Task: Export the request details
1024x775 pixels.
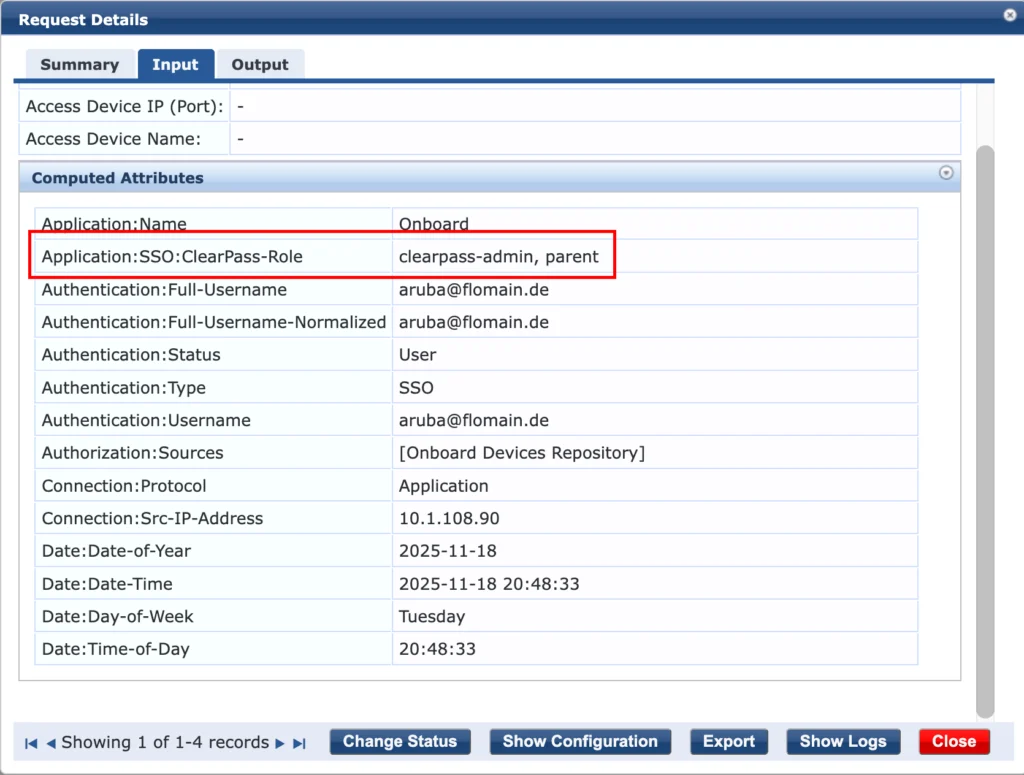Action: (729, 741)
